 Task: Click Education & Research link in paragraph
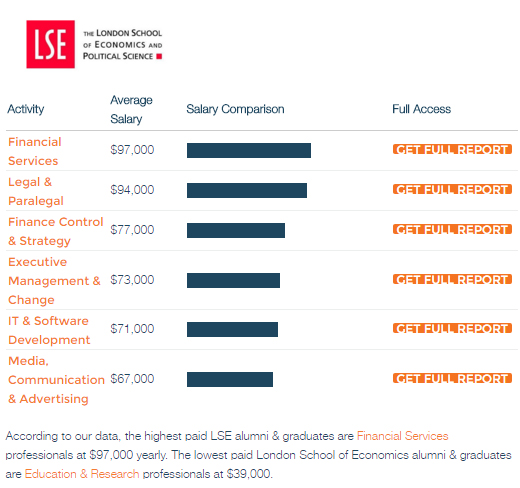[82, 474]
